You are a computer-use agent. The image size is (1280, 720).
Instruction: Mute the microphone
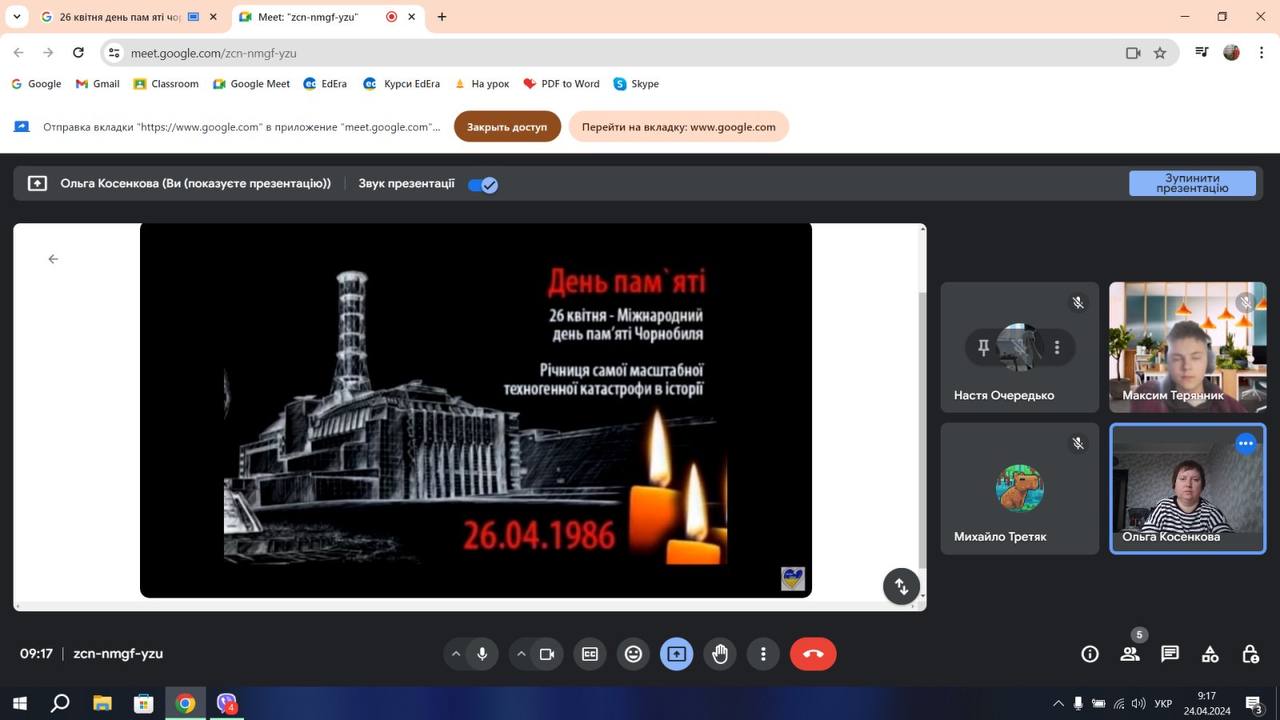482,654
